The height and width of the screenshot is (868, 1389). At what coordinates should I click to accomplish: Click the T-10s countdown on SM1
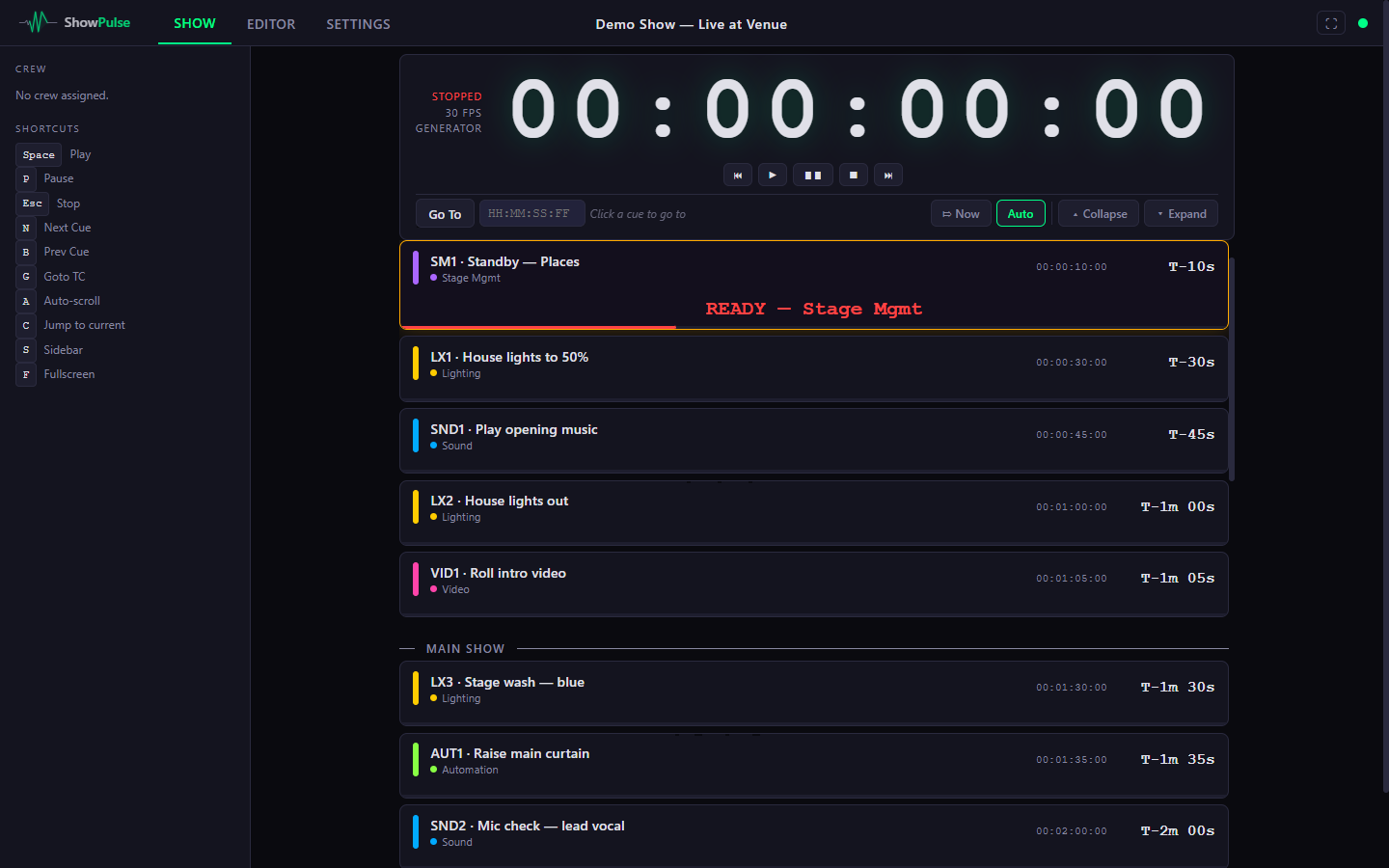1191,266
